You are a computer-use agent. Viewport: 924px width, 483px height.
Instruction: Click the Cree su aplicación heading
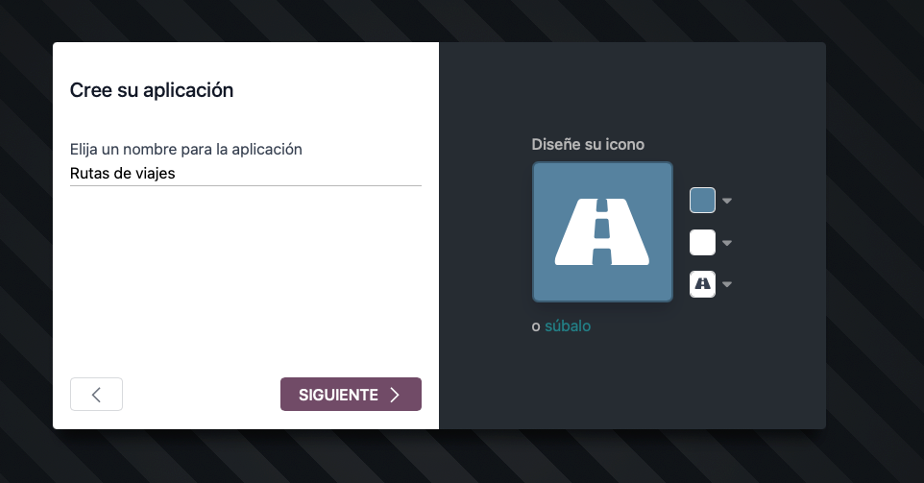[x=151, y=90]
